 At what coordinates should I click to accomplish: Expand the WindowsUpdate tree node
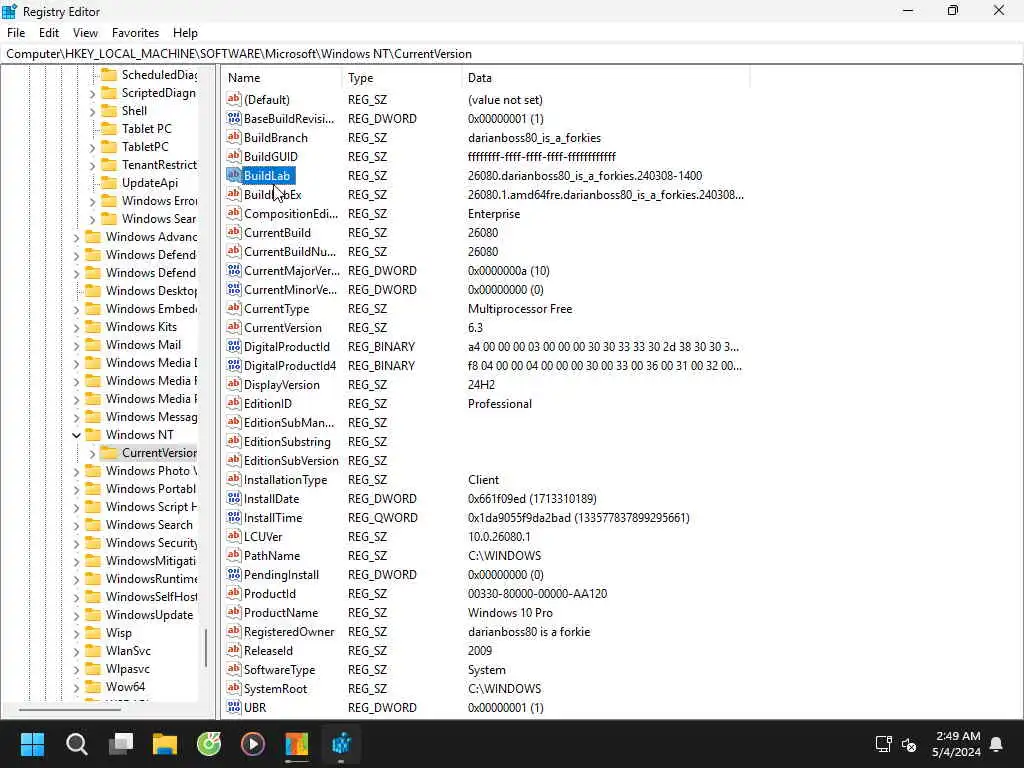point(76,615)
